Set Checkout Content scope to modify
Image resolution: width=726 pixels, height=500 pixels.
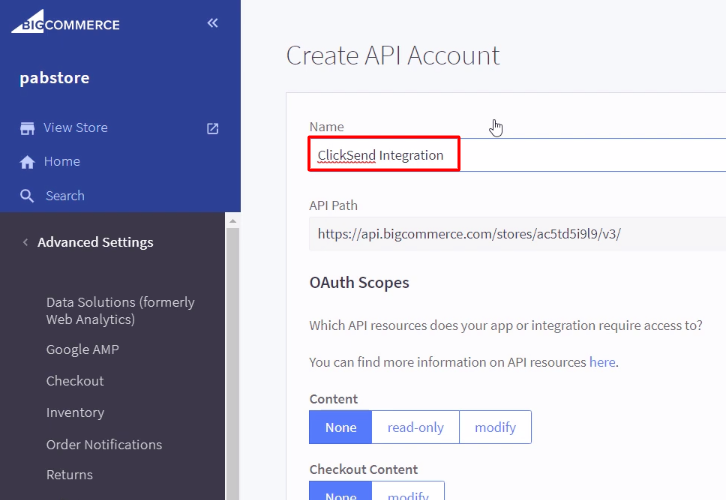click(408, 491)
